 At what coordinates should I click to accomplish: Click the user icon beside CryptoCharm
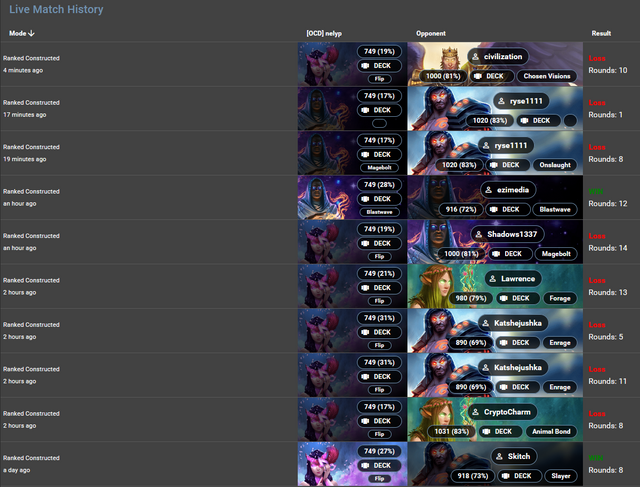click(x=475, y=412)
